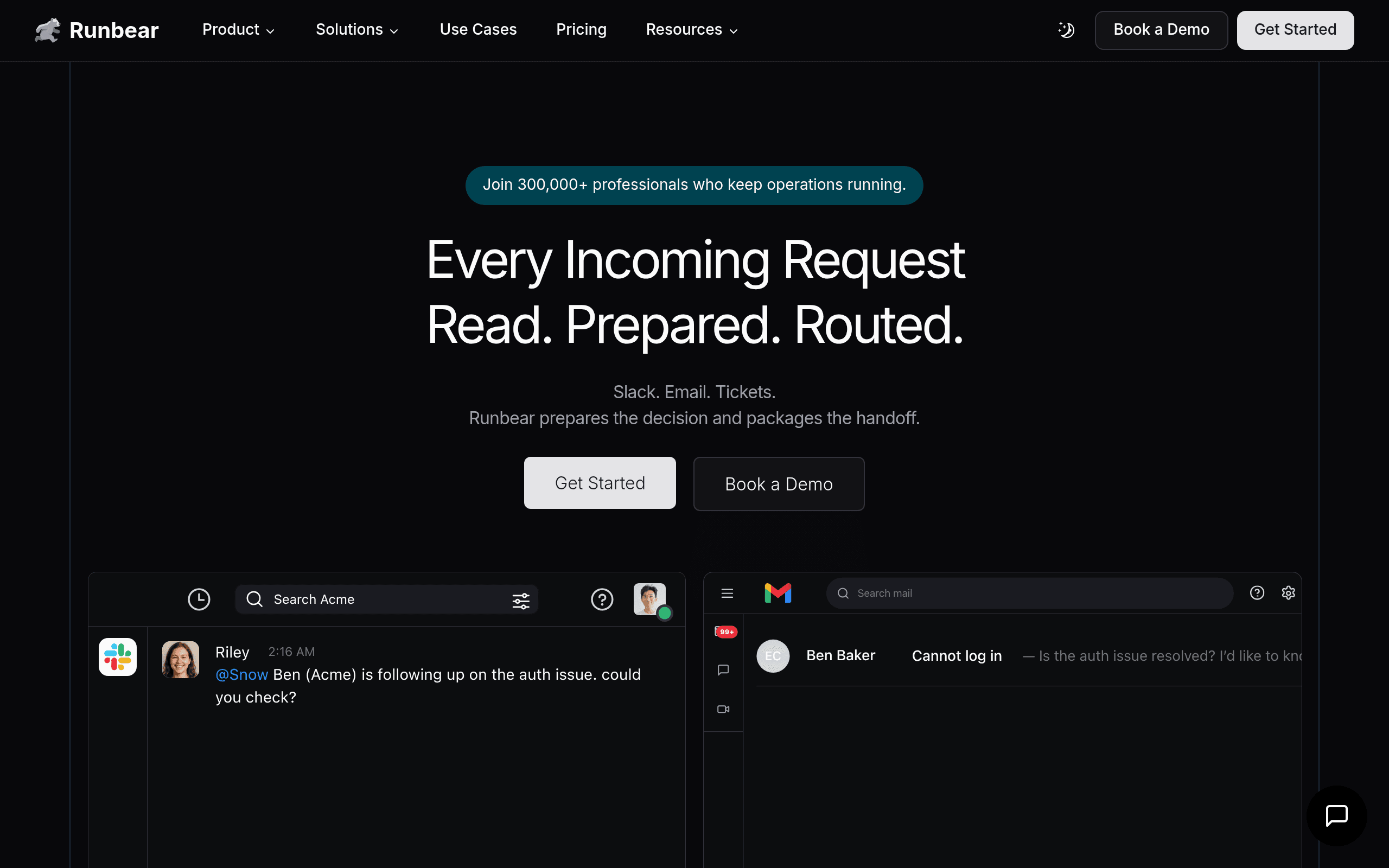Click the Slack logo icon
Image resolution: width=1389 pixels, height=868 pixels.
pos(118,657)
